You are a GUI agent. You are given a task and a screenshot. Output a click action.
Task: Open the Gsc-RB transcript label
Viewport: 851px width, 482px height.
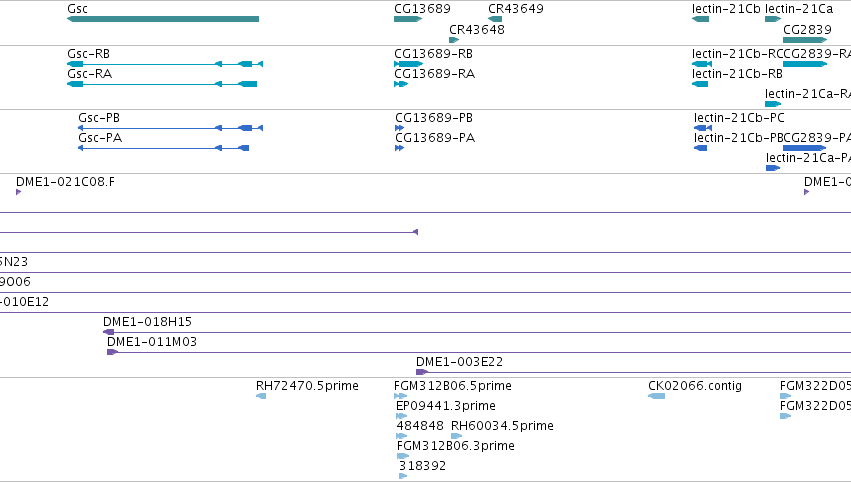88,54
